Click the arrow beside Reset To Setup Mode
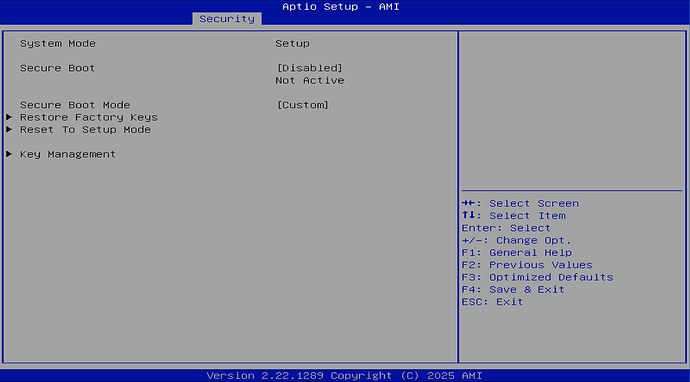 pyautogui.click(x=9, y=130)
